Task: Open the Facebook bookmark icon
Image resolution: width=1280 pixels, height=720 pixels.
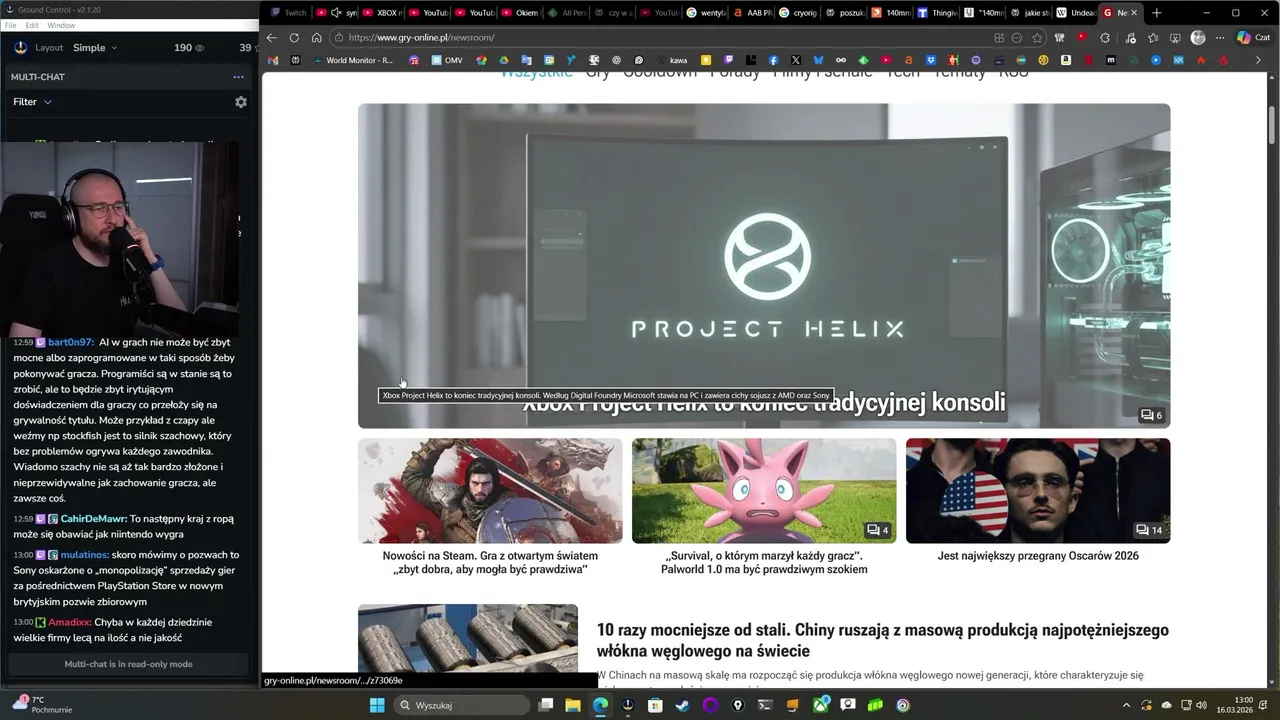Action: (773, 60)
